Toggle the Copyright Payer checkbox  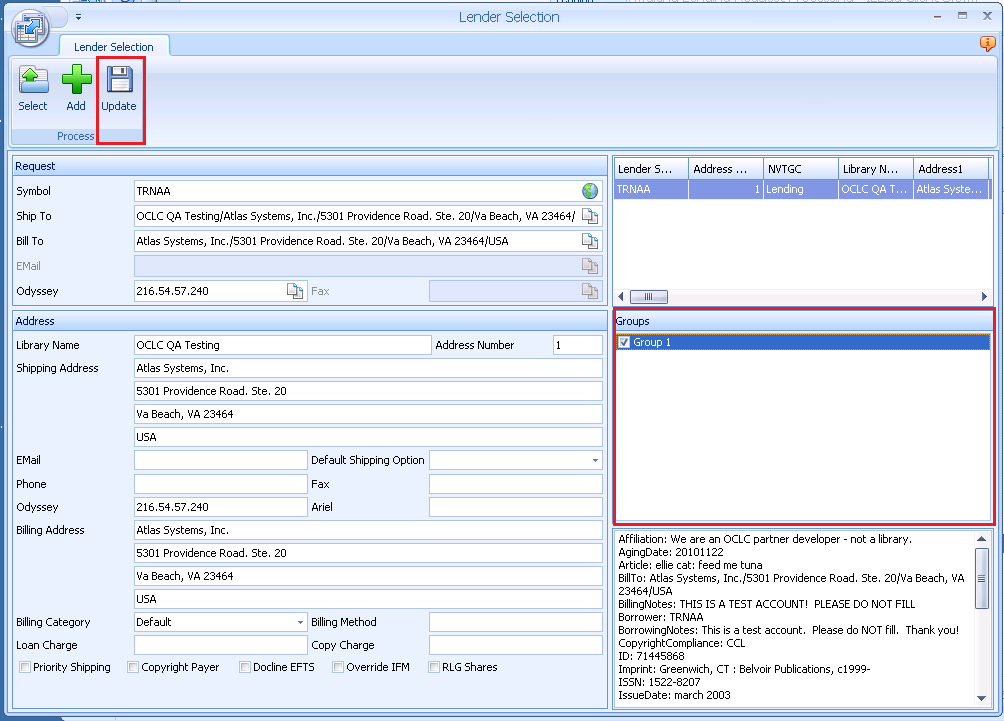click(133, 667)
